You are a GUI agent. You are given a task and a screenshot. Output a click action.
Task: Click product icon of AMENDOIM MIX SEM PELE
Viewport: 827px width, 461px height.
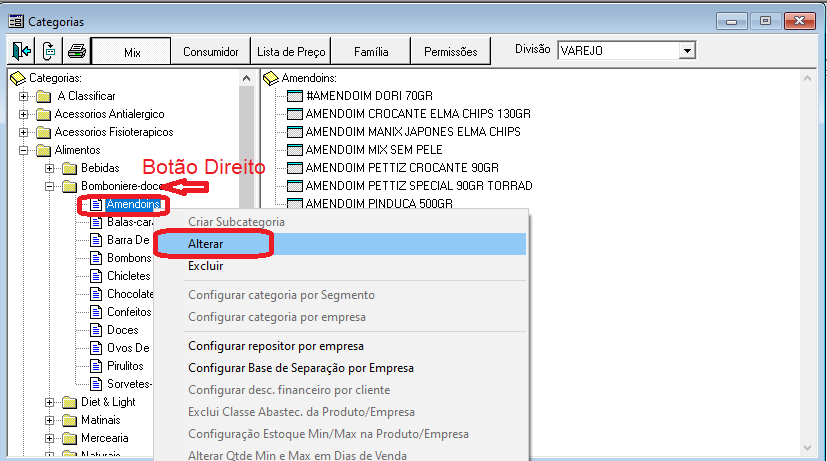(x=295, y=150)
